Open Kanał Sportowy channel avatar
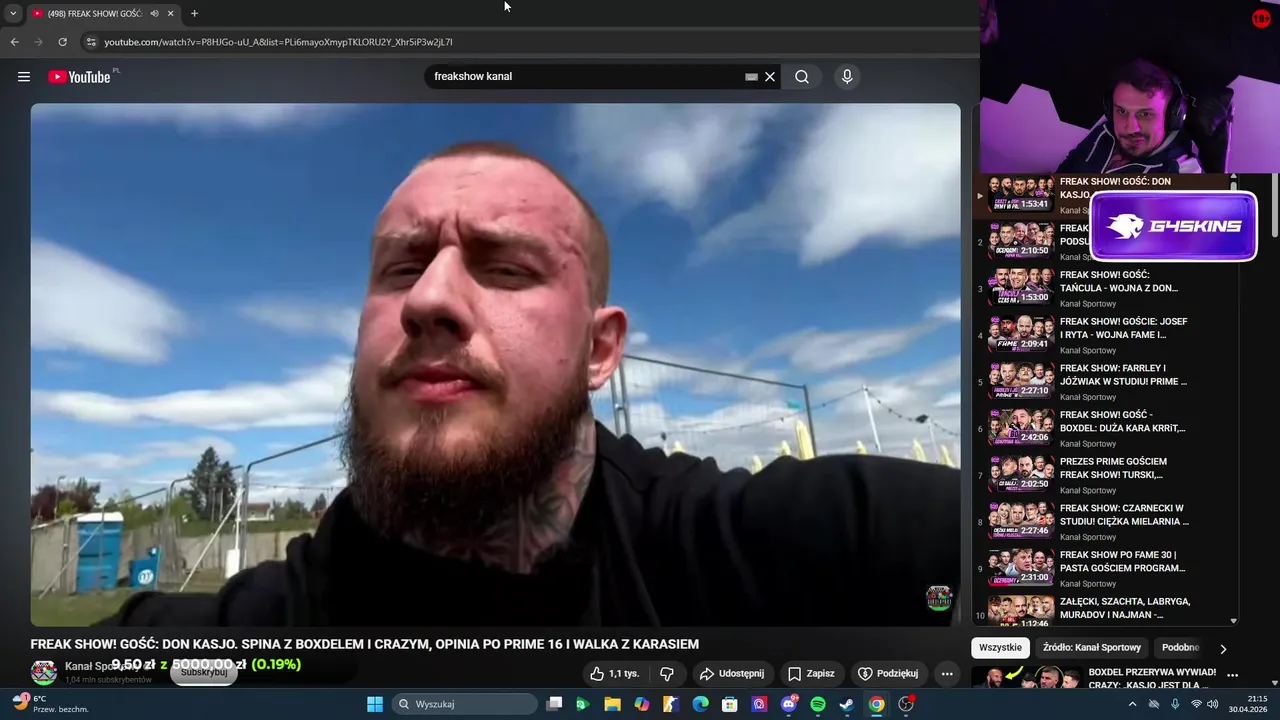Image resolution: width=1280 pixels, height=720 pixels. coord(44,673)
